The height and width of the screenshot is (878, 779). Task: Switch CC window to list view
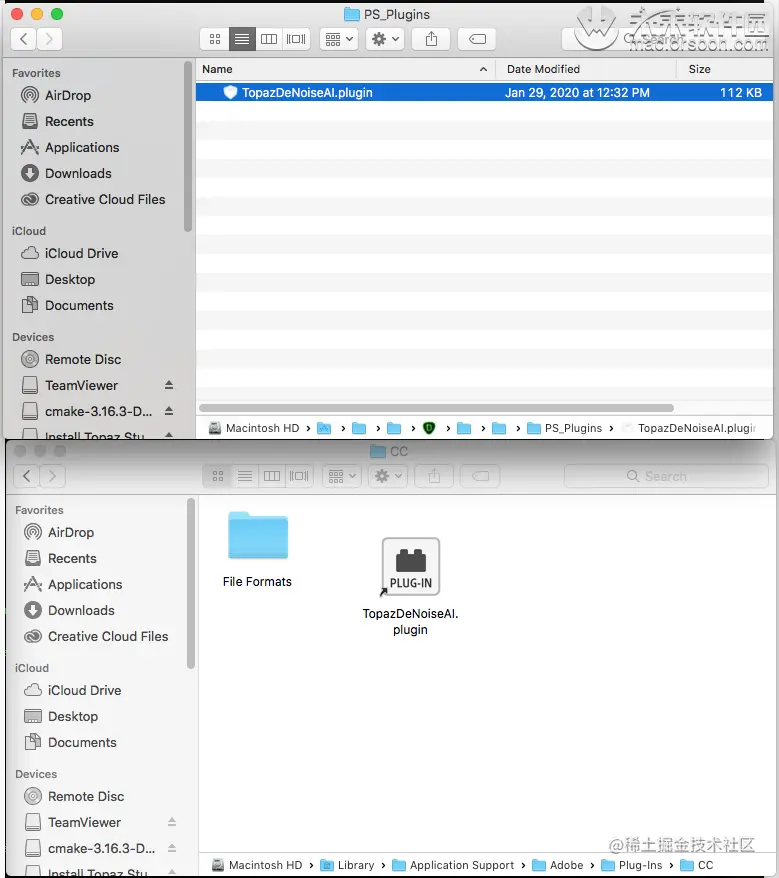pyautogui.click(x=245, y=477)
